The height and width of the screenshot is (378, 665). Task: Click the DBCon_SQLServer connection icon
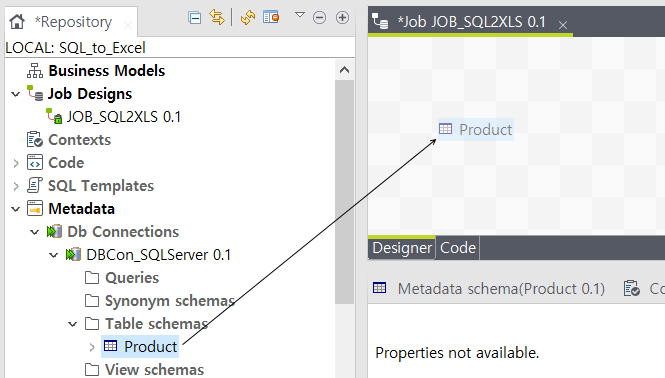[73, 255]
